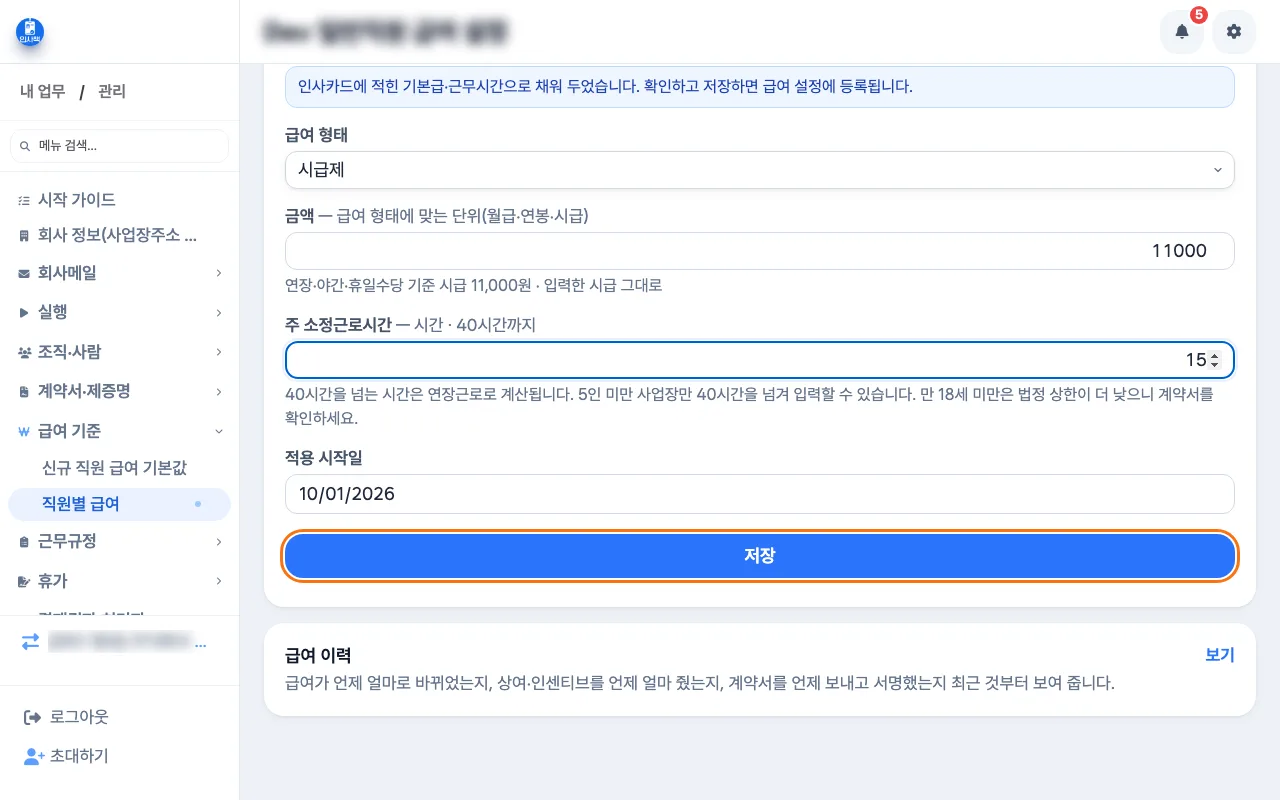Viewport: 1280px width, 800px height.
Task: Click the workspace switch arrows icon
Action: (x=30, y=642)
